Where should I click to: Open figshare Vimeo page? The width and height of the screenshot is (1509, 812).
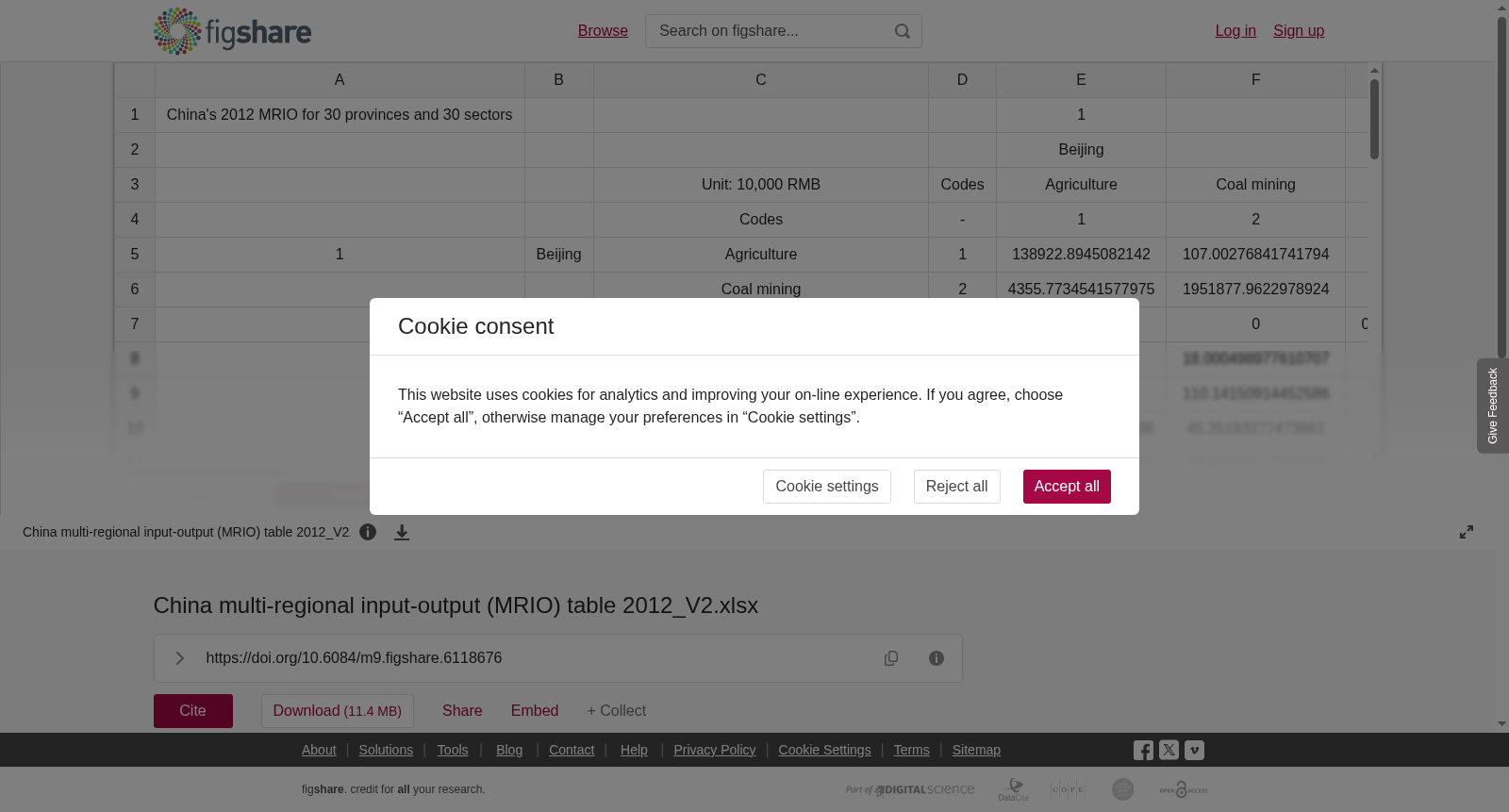pyautogui.click(x=1194, y=751)
